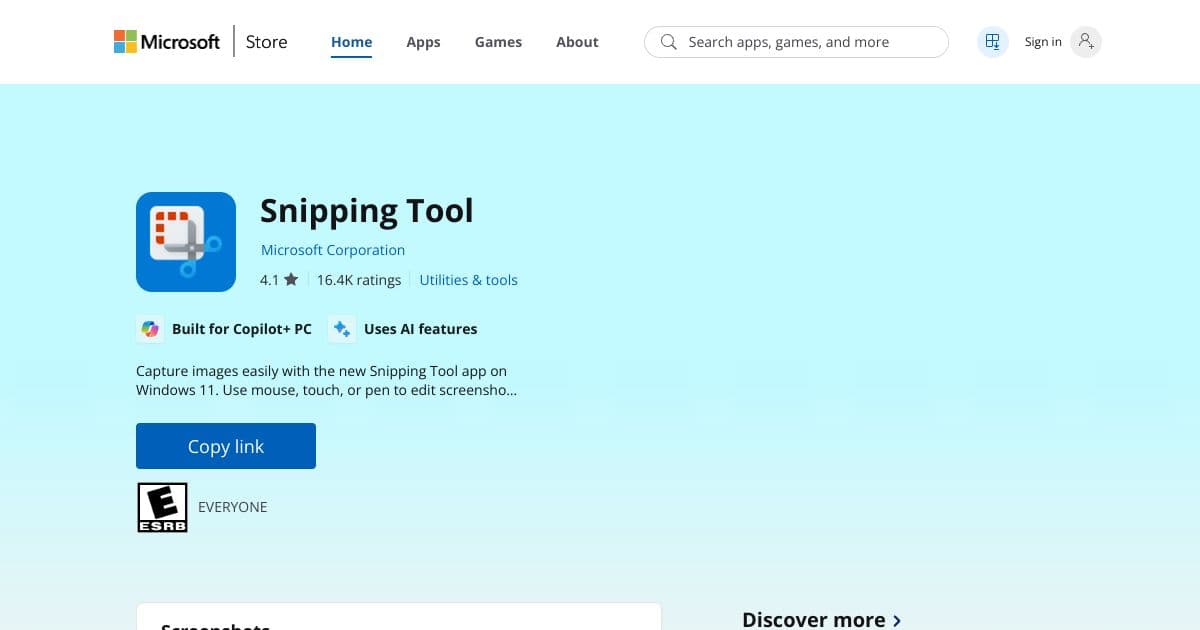Open the Library icon near Sign in
Image resolution: width=1200 pixels, height=630 pixels.
click(x=992, y=41)
